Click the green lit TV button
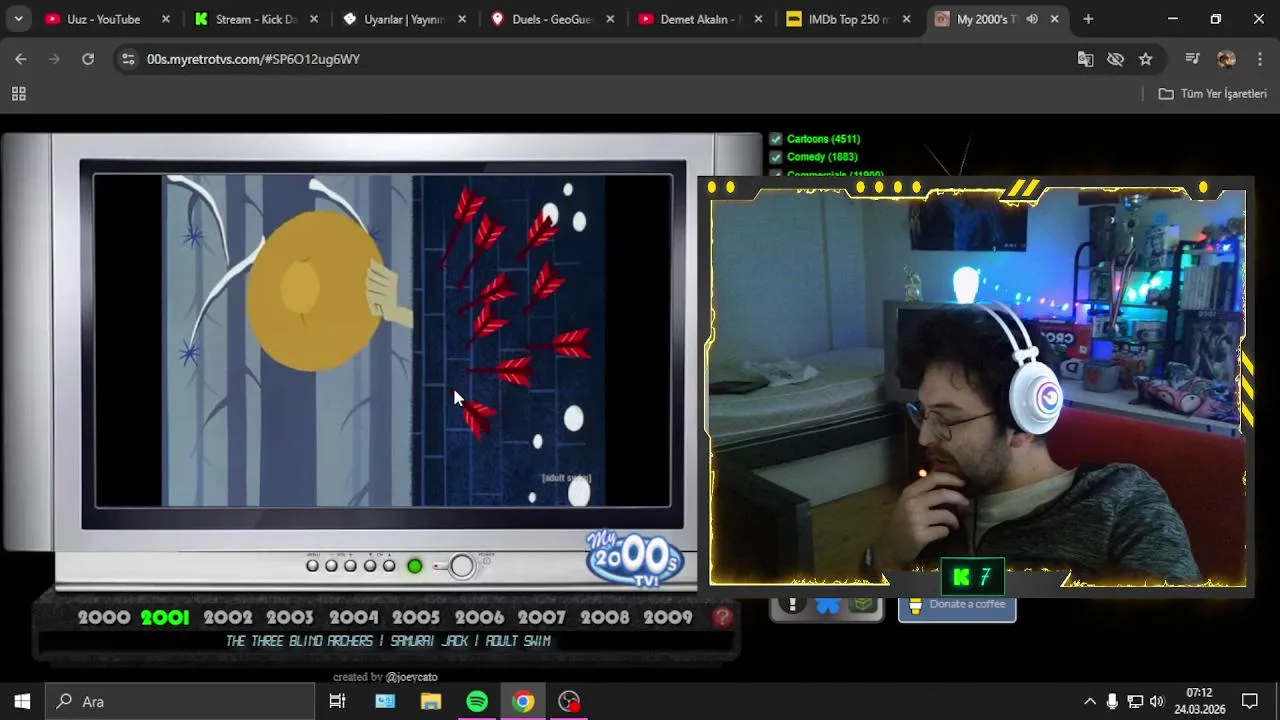The image size is (1280, 720). coord(414,566)
